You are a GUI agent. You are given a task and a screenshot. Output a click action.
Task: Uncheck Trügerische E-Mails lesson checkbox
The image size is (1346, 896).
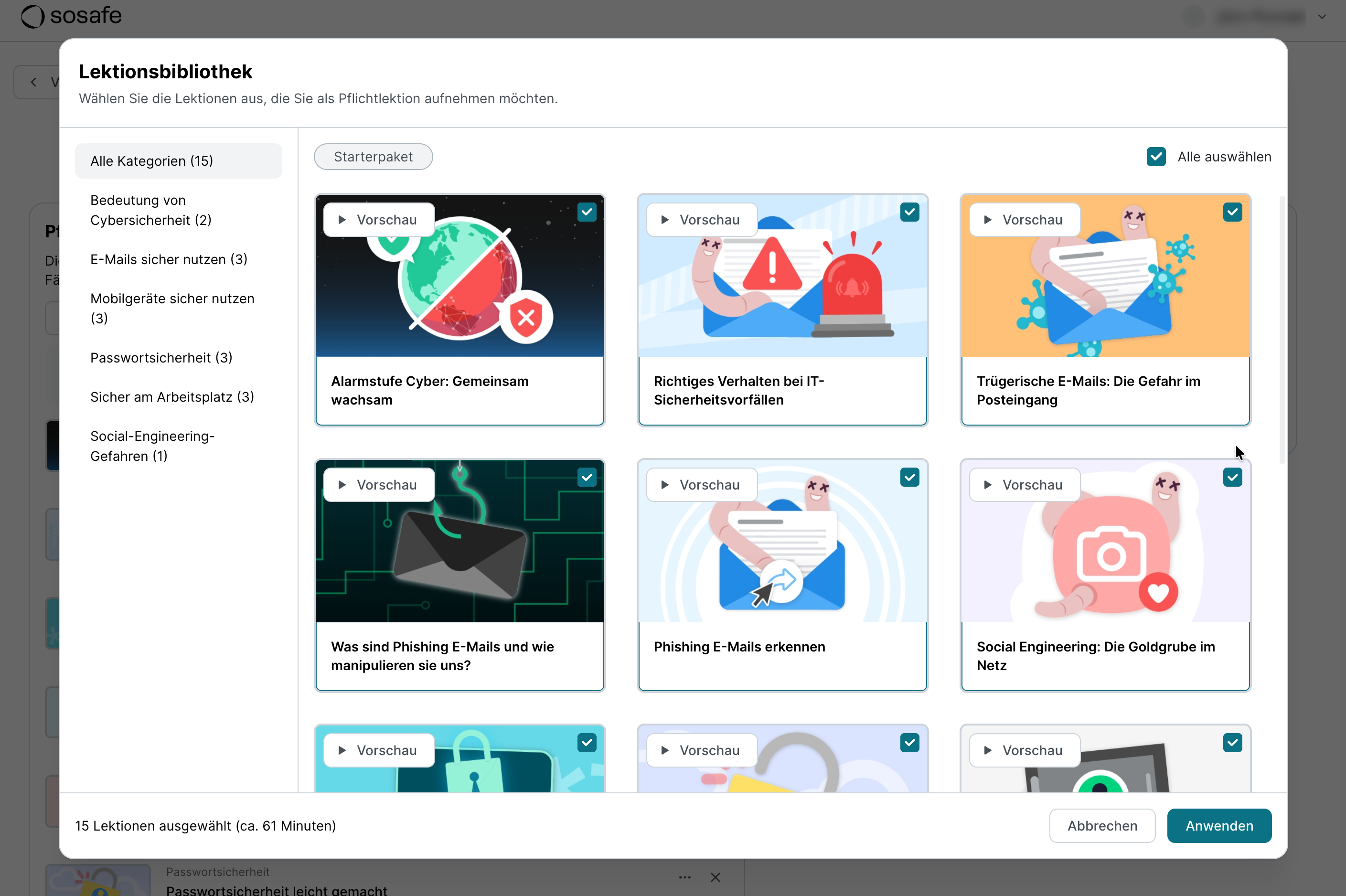[x=1232, y=212]
